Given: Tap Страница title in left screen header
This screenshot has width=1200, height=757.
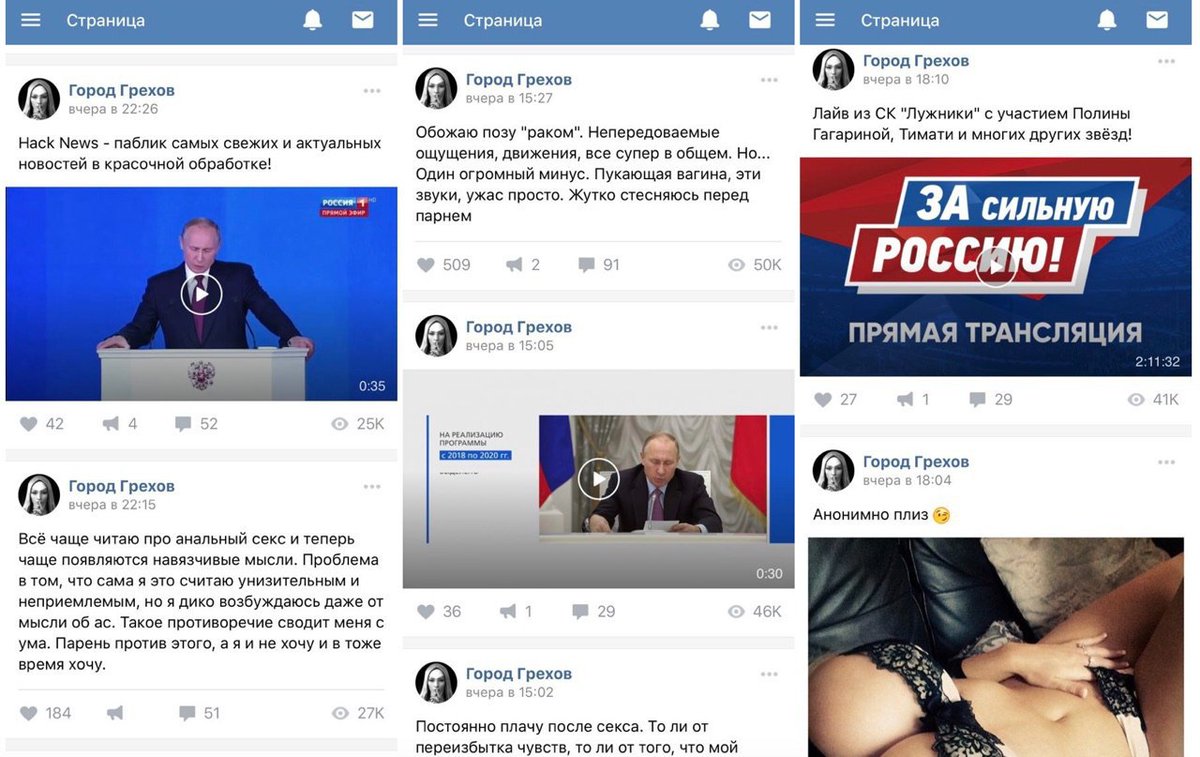Looking at the screenshot, I should pos(106,20).
